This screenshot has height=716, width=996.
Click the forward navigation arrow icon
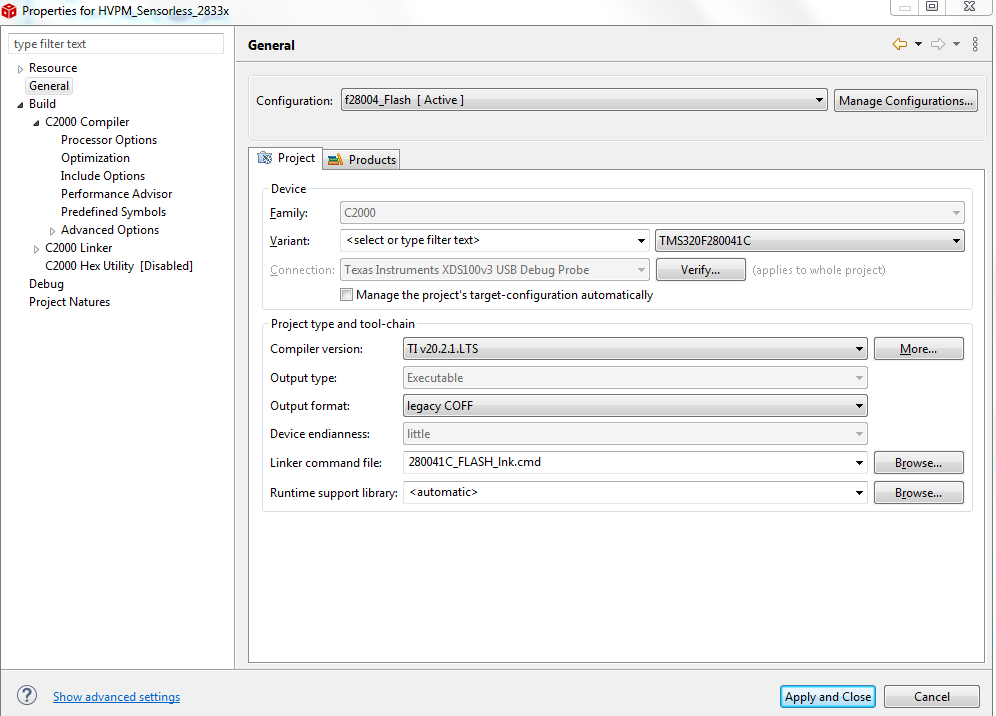(x=938, y=44)
